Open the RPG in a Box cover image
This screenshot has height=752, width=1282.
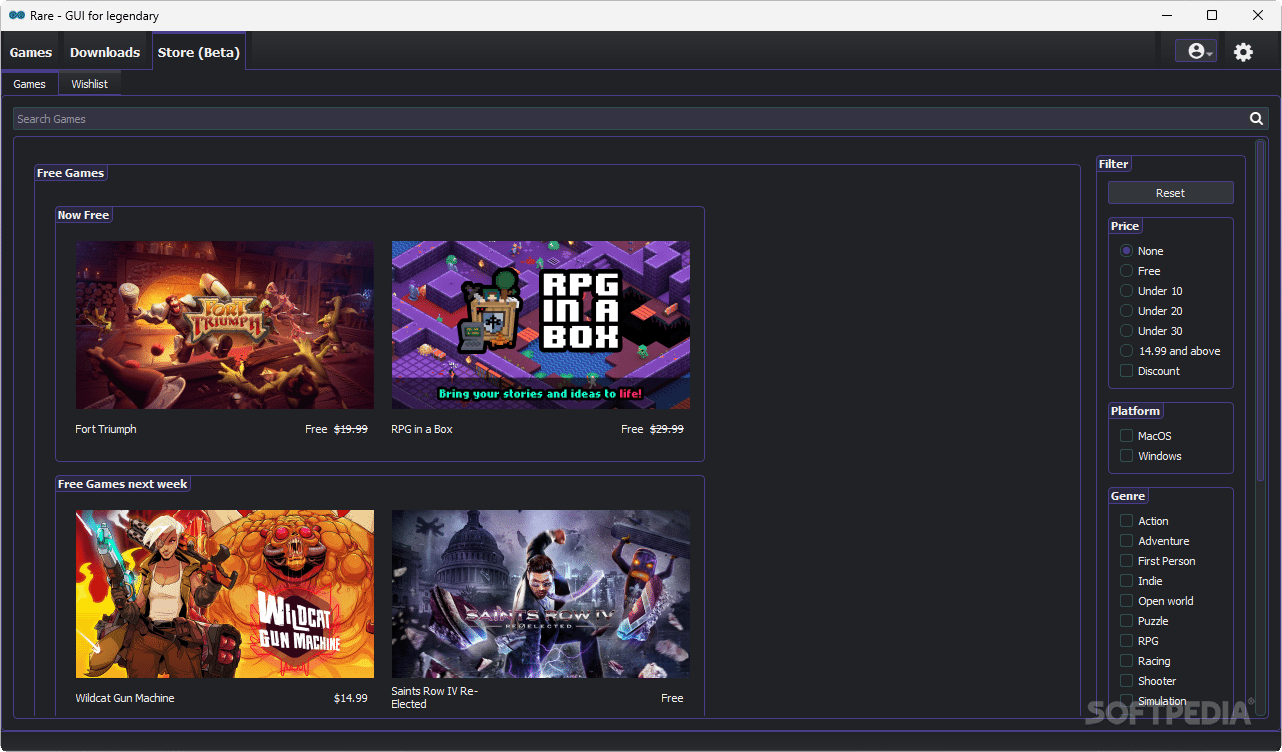point(541,325)
